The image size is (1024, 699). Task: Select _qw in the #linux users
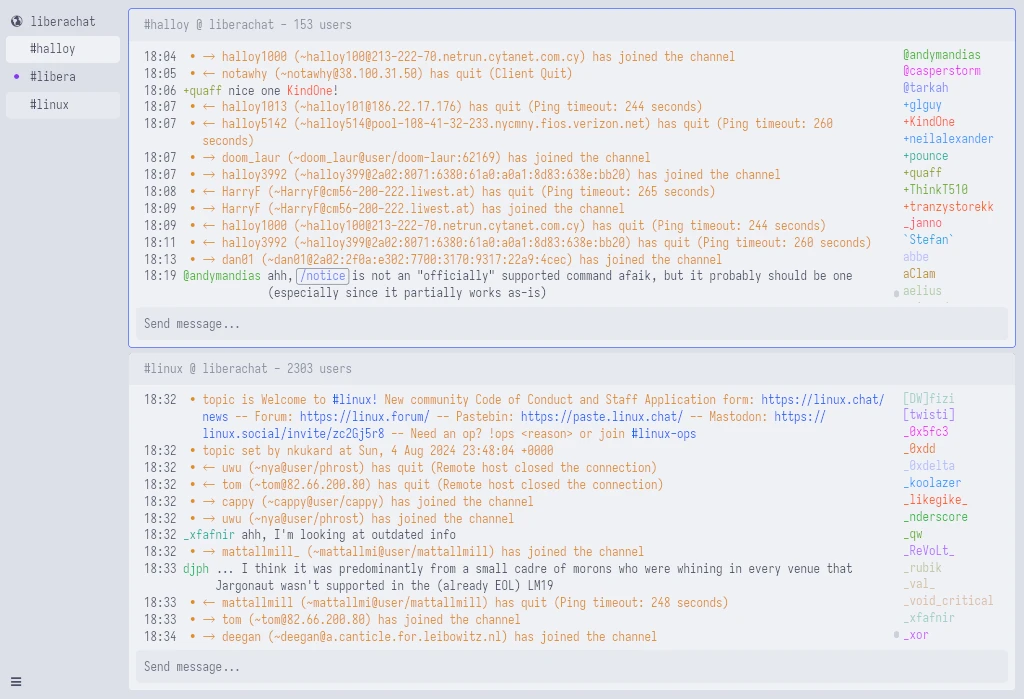pyautogui.click(x=912, y=534)
